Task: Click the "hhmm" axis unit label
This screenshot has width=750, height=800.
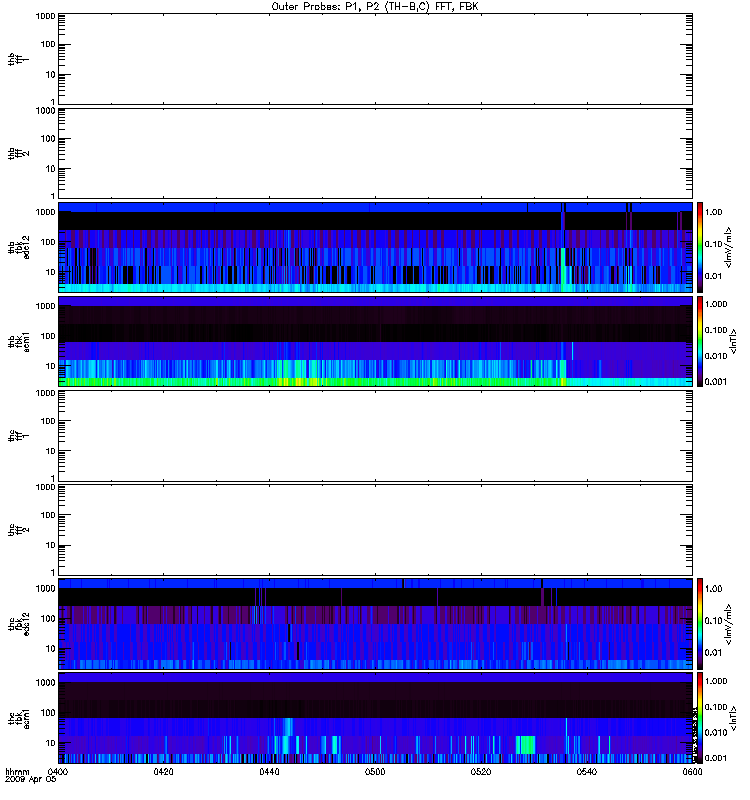Action: (17, 772)
